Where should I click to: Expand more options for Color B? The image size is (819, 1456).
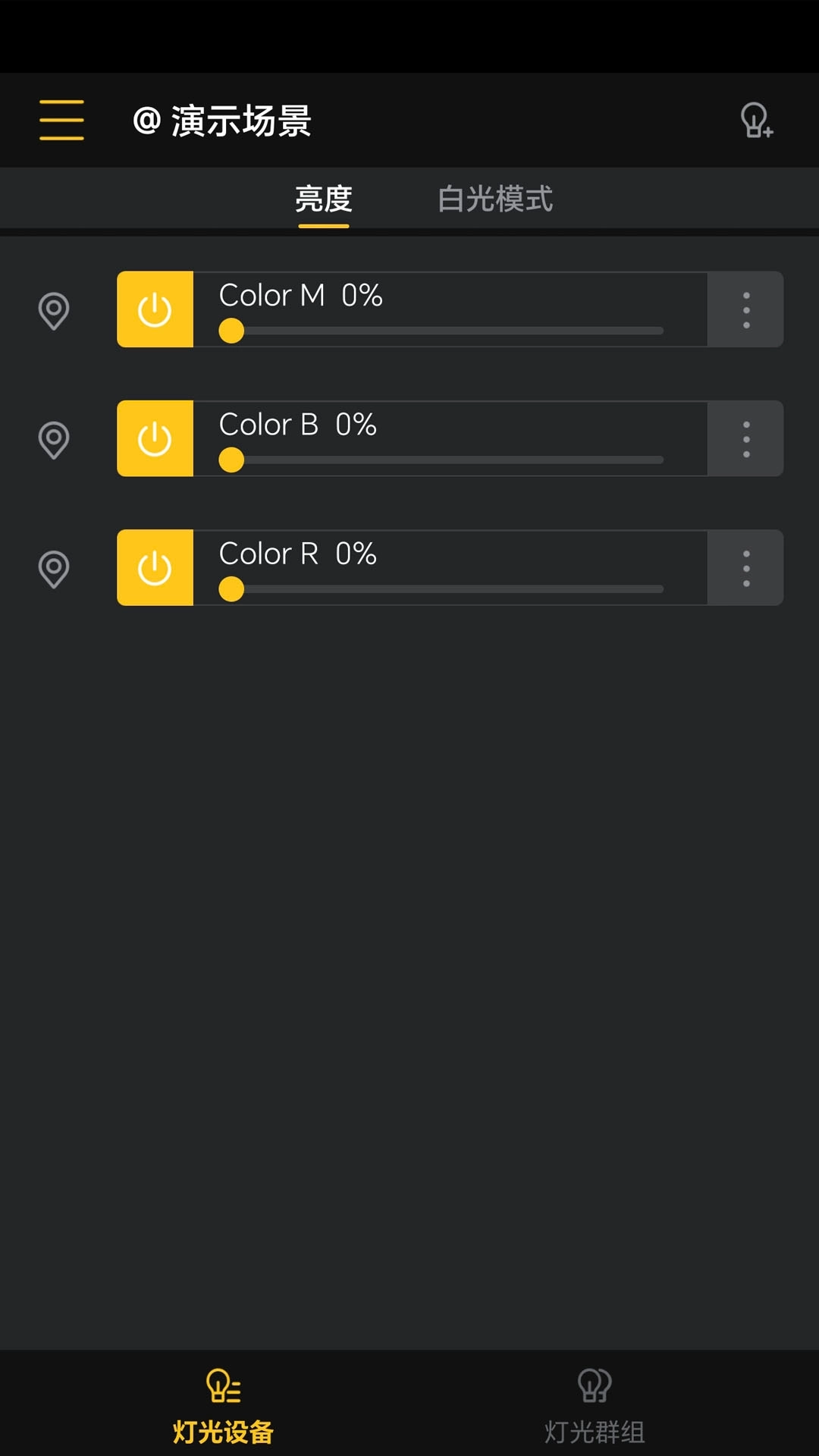pos(746,438)
